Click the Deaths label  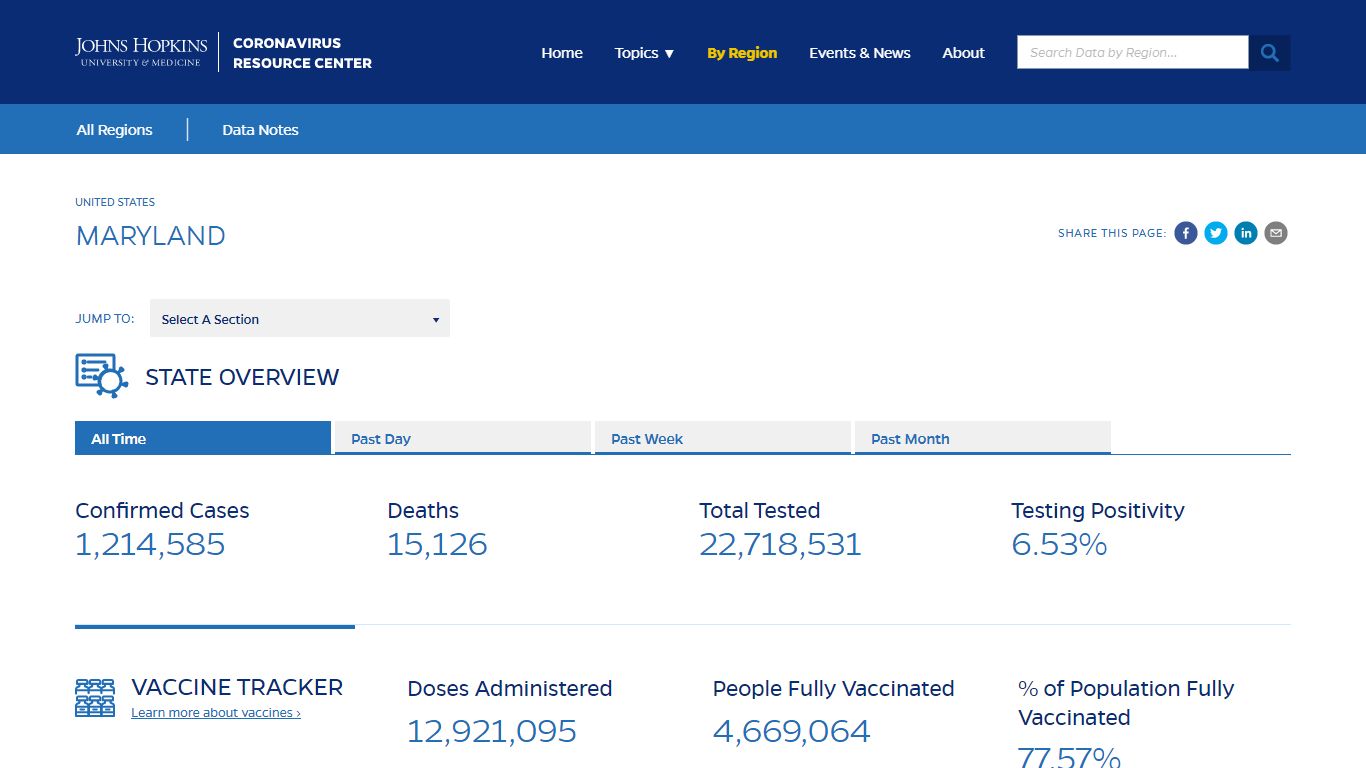click(x=423, y=511)
